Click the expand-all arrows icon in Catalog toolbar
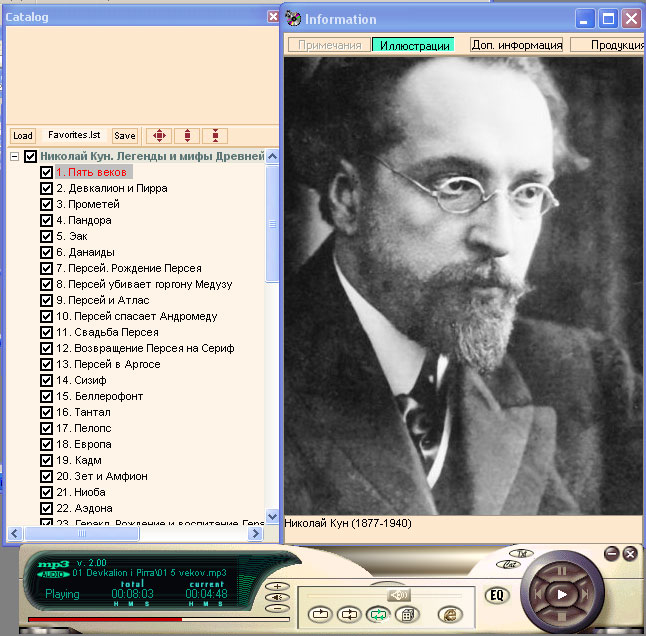The height and width of the screenshot is (636, 646). (158, 136)
